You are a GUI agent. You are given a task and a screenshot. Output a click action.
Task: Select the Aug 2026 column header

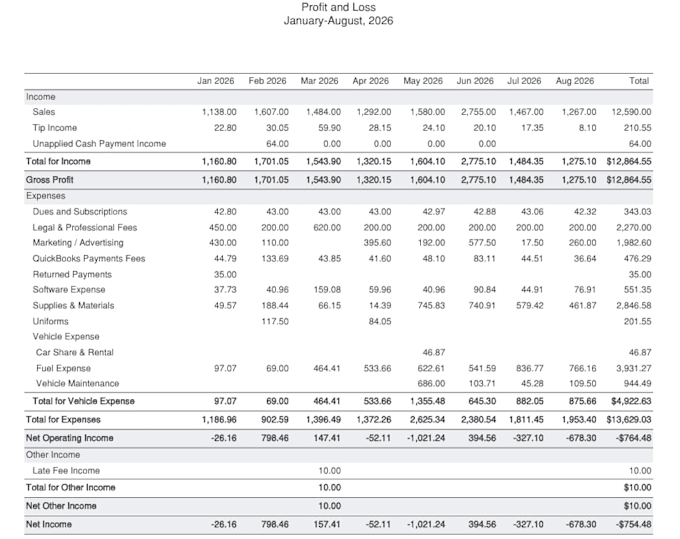point(575,81)
